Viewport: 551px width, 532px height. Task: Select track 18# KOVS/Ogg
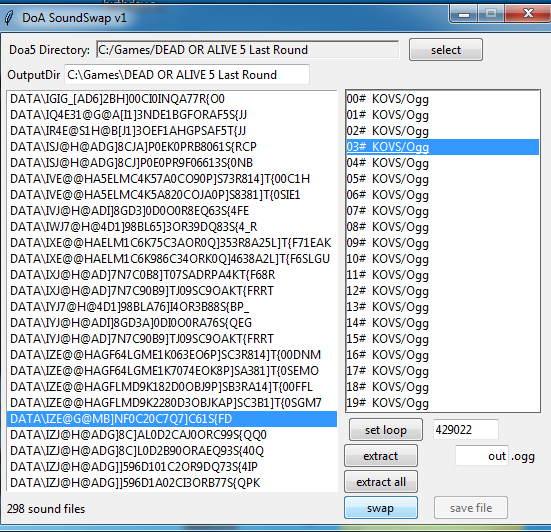(x=443, y=387)
